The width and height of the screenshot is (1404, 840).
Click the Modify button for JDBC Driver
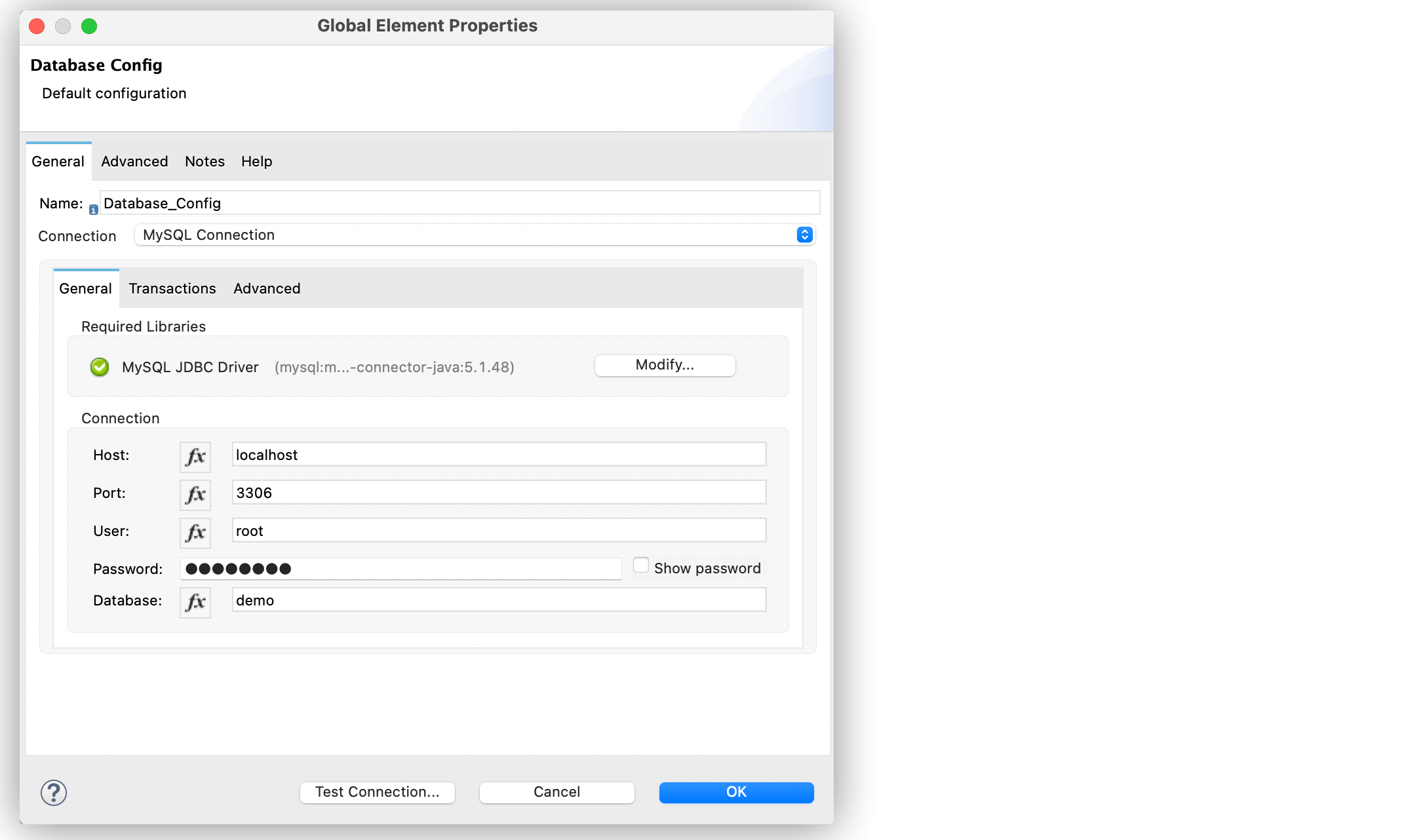pos(664,364)
